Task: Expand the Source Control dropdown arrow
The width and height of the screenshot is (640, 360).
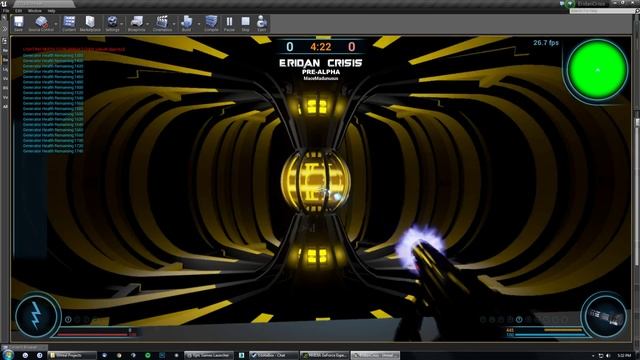Action: (x=56, y=24)
